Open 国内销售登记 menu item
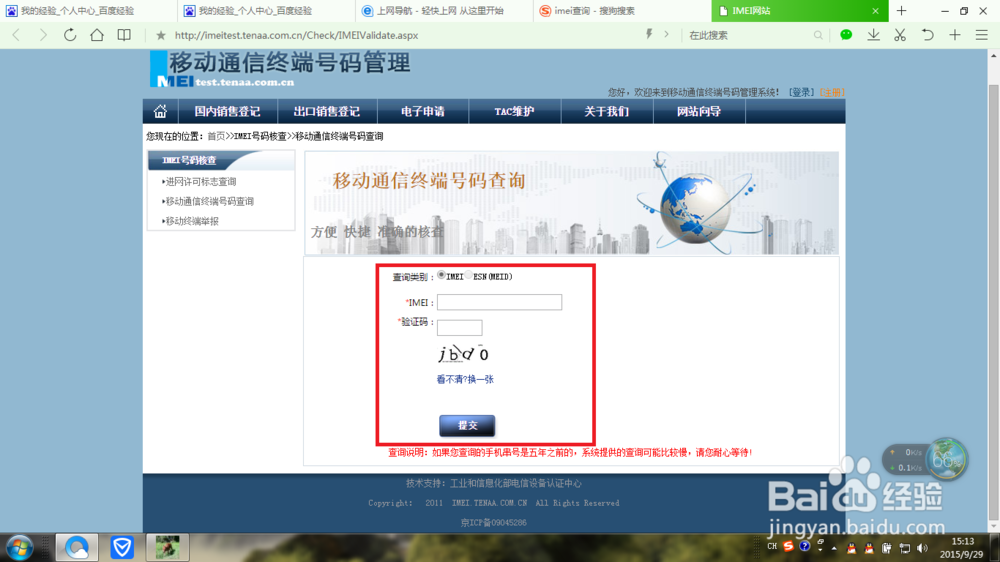1000x562 pixels. pyautogui.click(x=228, y=112)
